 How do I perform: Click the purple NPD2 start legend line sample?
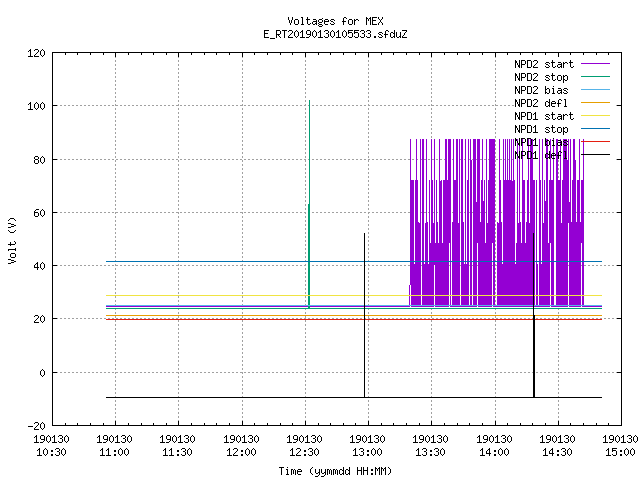(x=595, y=64)
